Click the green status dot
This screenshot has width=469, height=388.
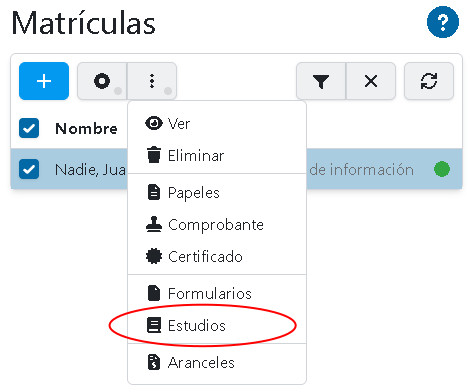click(x=442, y=169)
